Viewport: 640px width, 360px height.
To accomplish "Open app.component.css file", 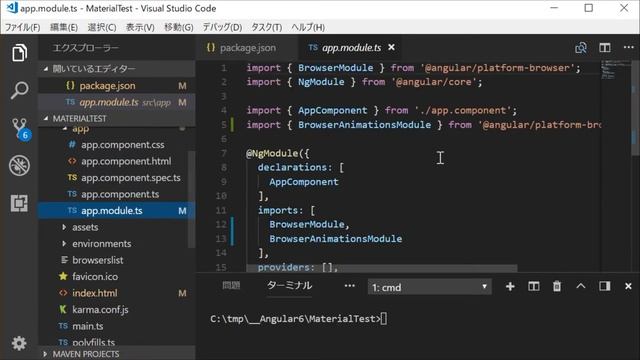I will [122, 145].
